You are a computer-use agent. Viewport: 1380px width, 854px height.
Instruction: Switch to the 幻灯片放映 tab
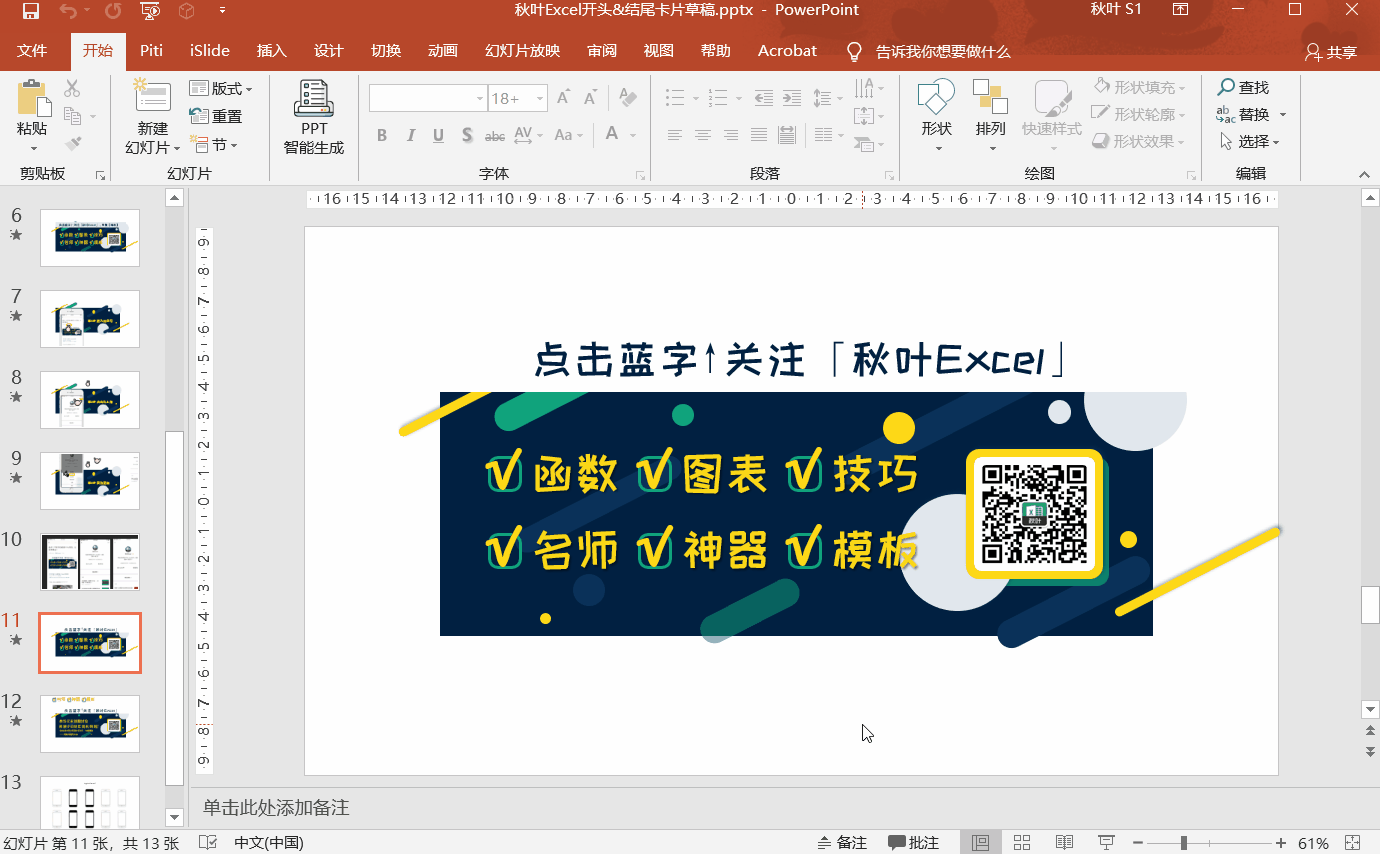click(522, 51)
